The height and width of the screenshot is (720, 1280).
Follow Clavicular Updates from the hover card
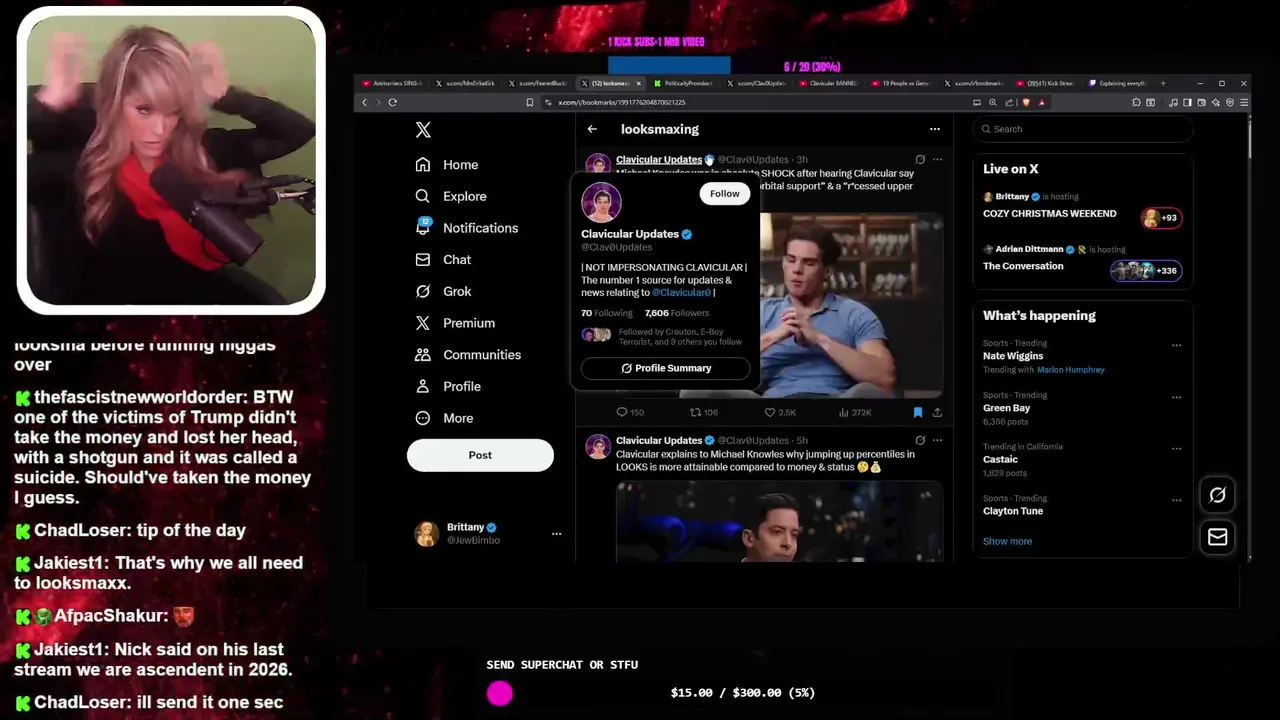point(724,194)
